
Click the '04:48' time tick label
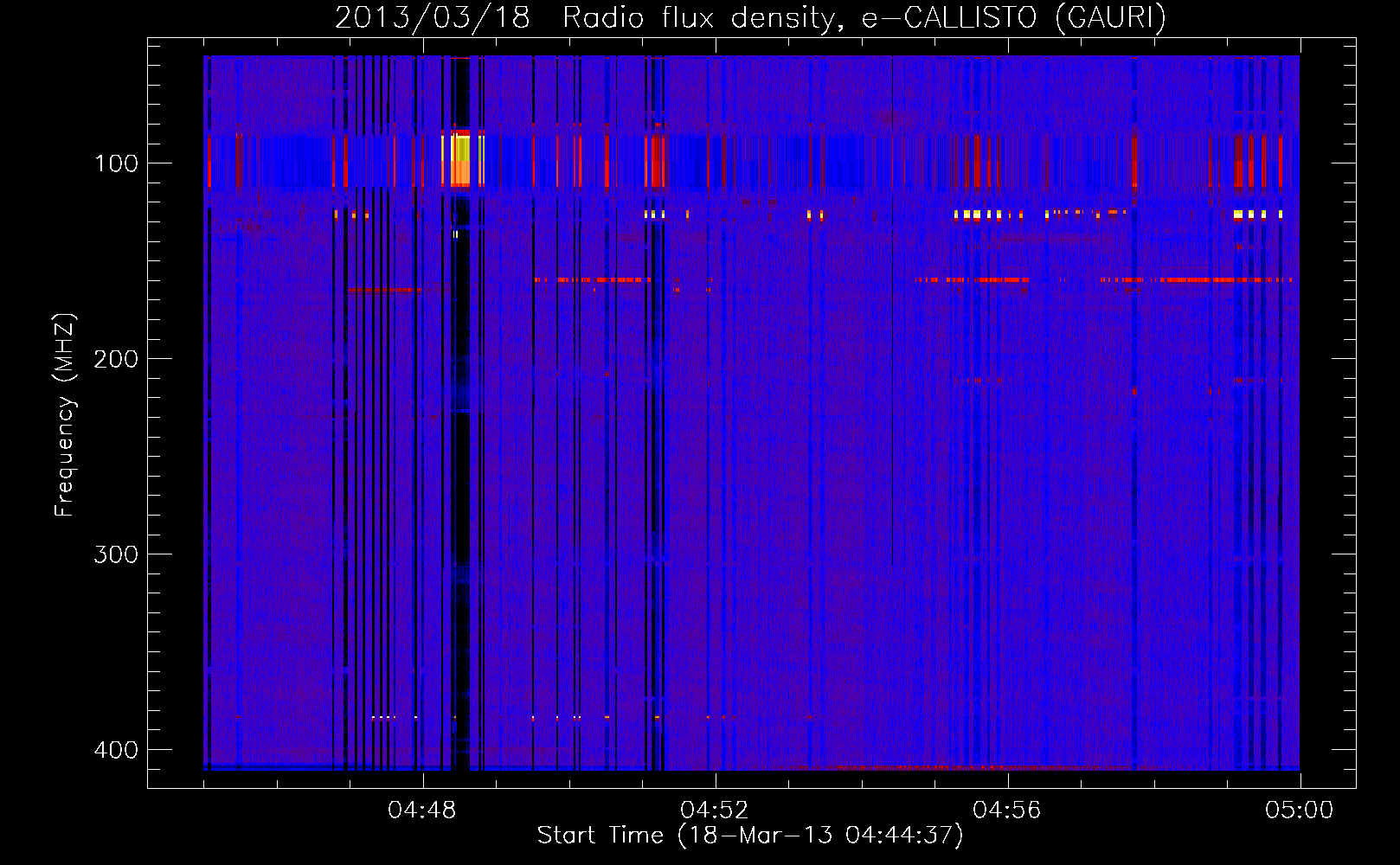422,811
